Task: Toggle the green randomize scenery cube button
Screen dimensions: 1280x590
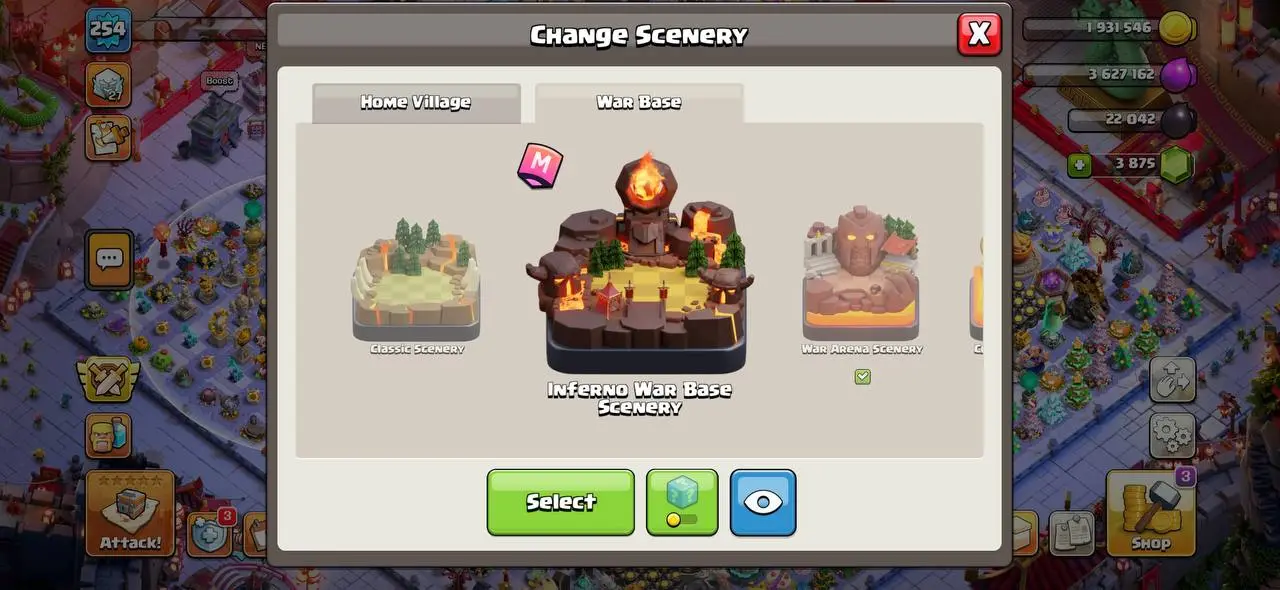Action: point(682,502)
